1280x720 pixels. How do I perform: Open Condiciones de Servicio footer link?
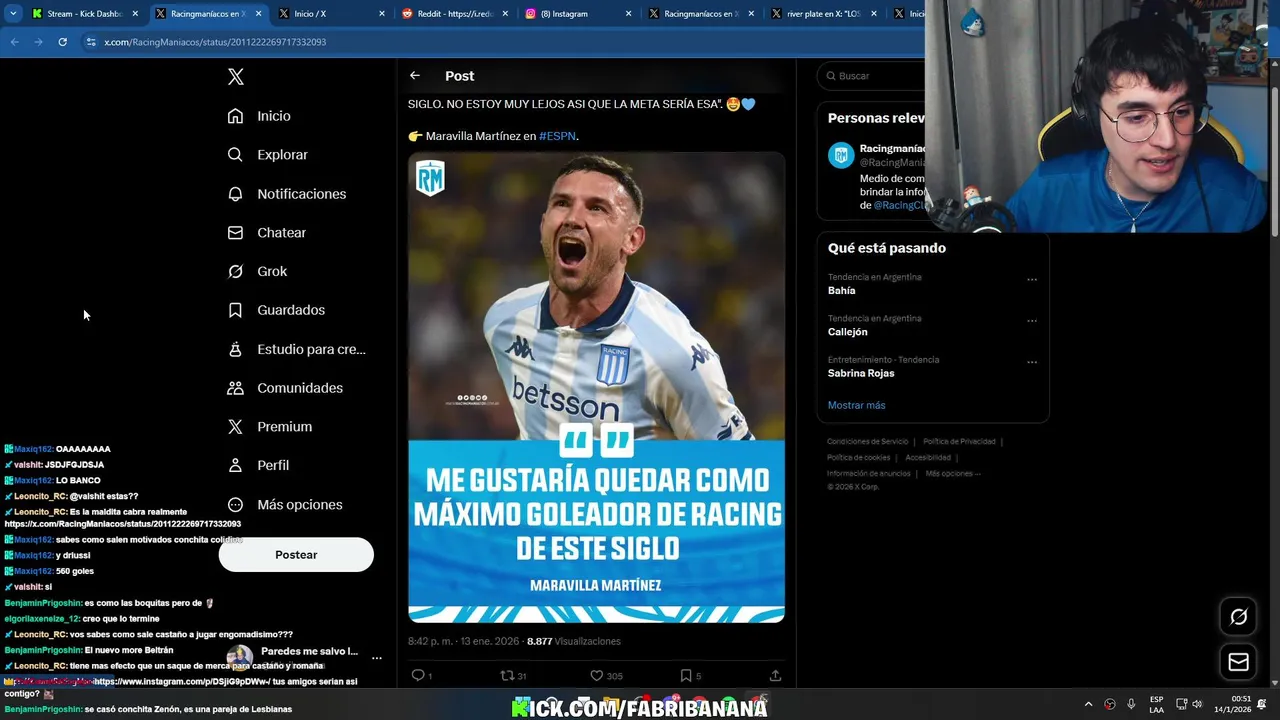click(867, 442)
